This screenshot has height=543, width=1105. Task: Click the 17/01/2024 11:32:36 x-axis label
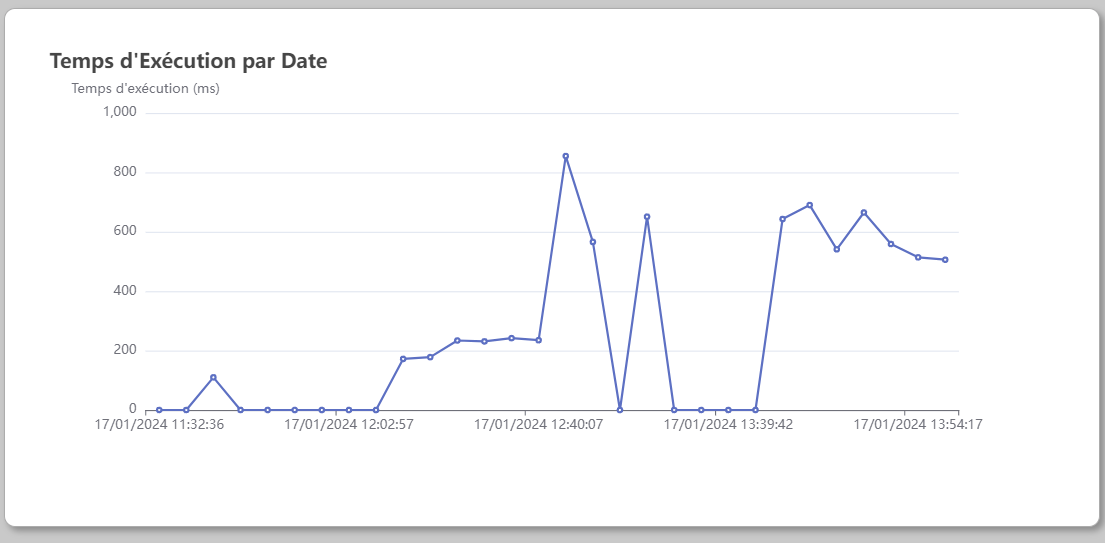point(160,424)
